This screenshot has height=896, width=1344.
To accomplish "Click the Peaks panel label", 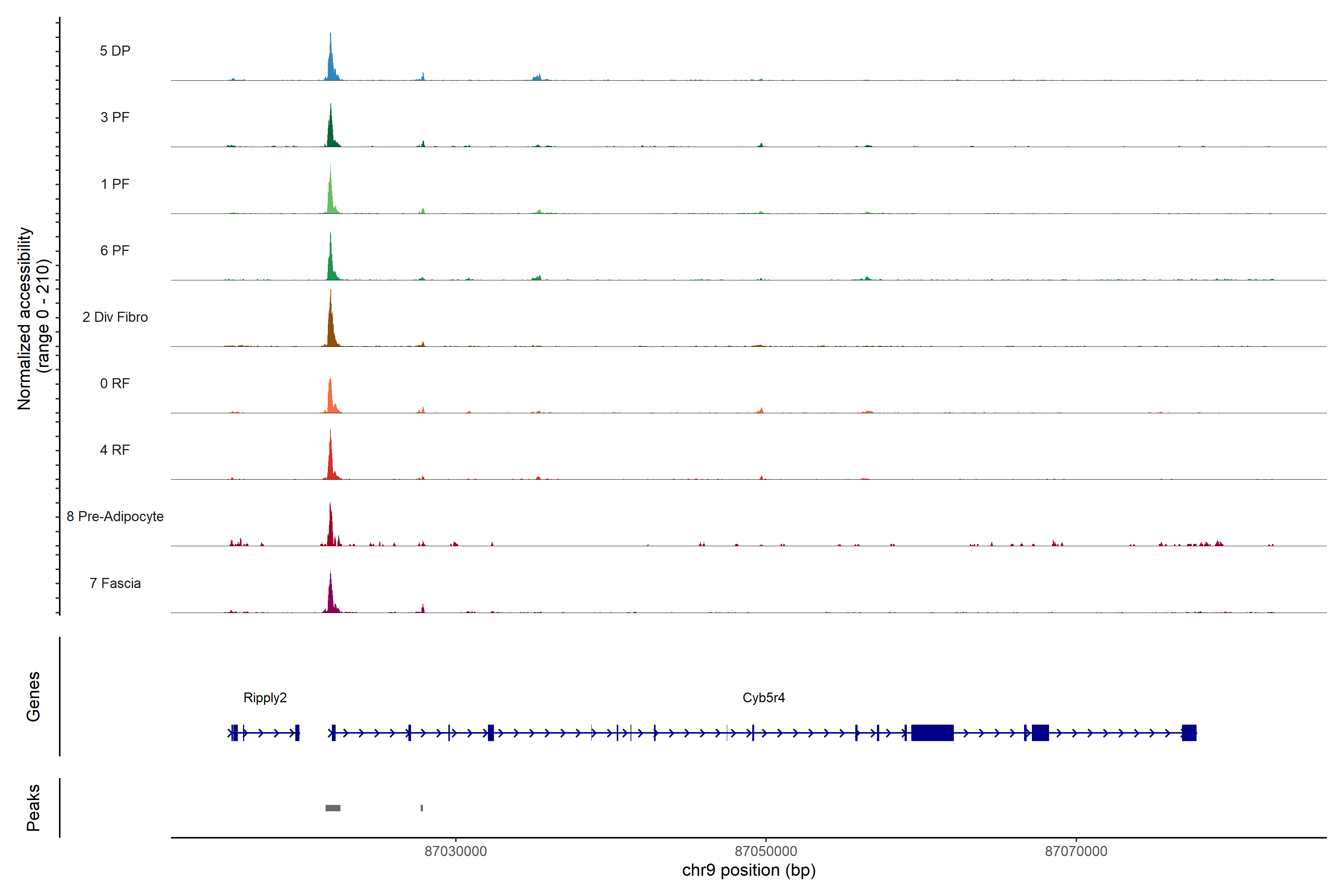I will click(33, 808).
